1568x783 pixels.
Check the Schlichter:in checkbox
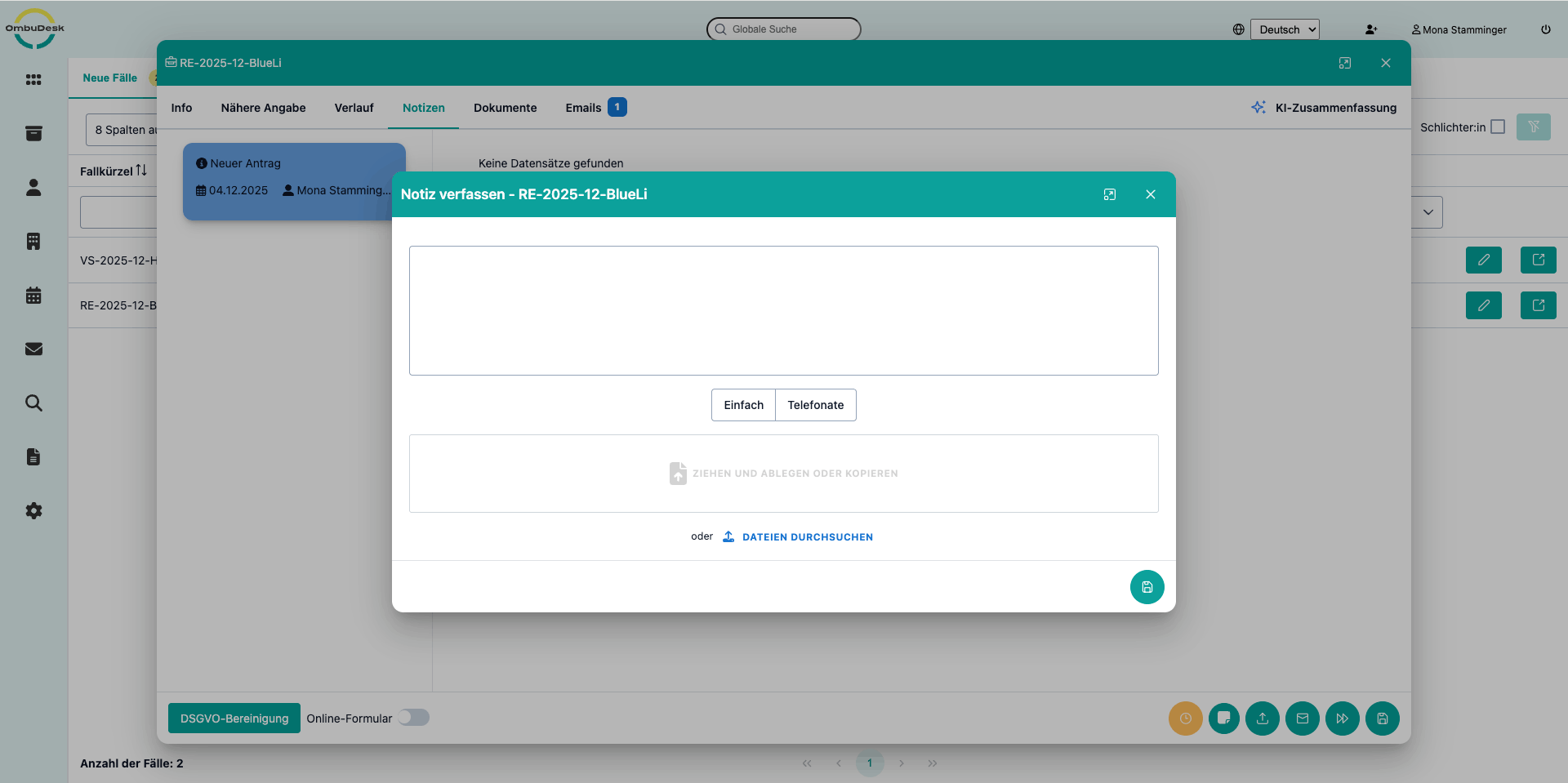pos(1497,127)
